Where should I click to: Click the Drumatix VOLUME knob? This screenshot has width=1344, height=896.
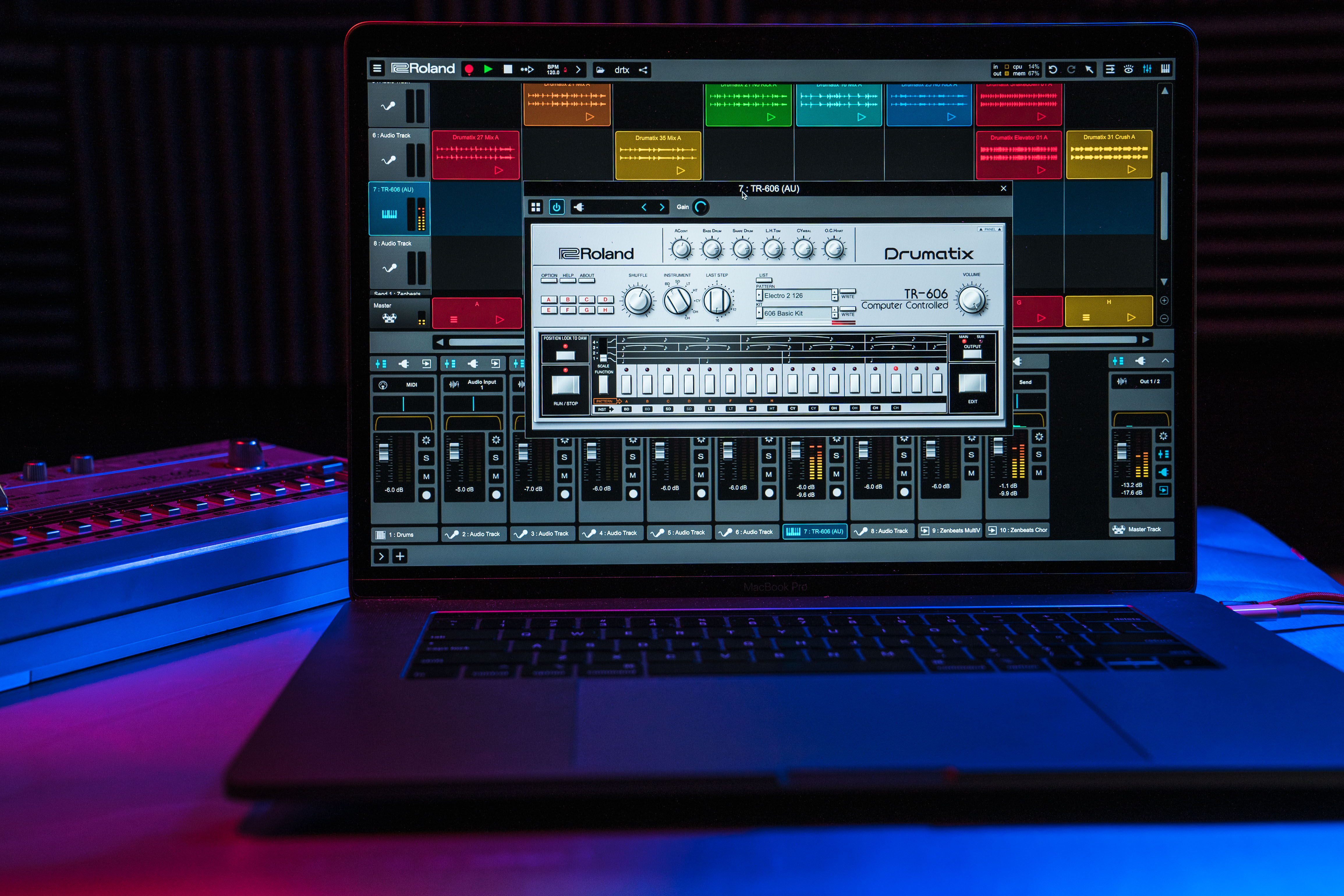point(972,300)
